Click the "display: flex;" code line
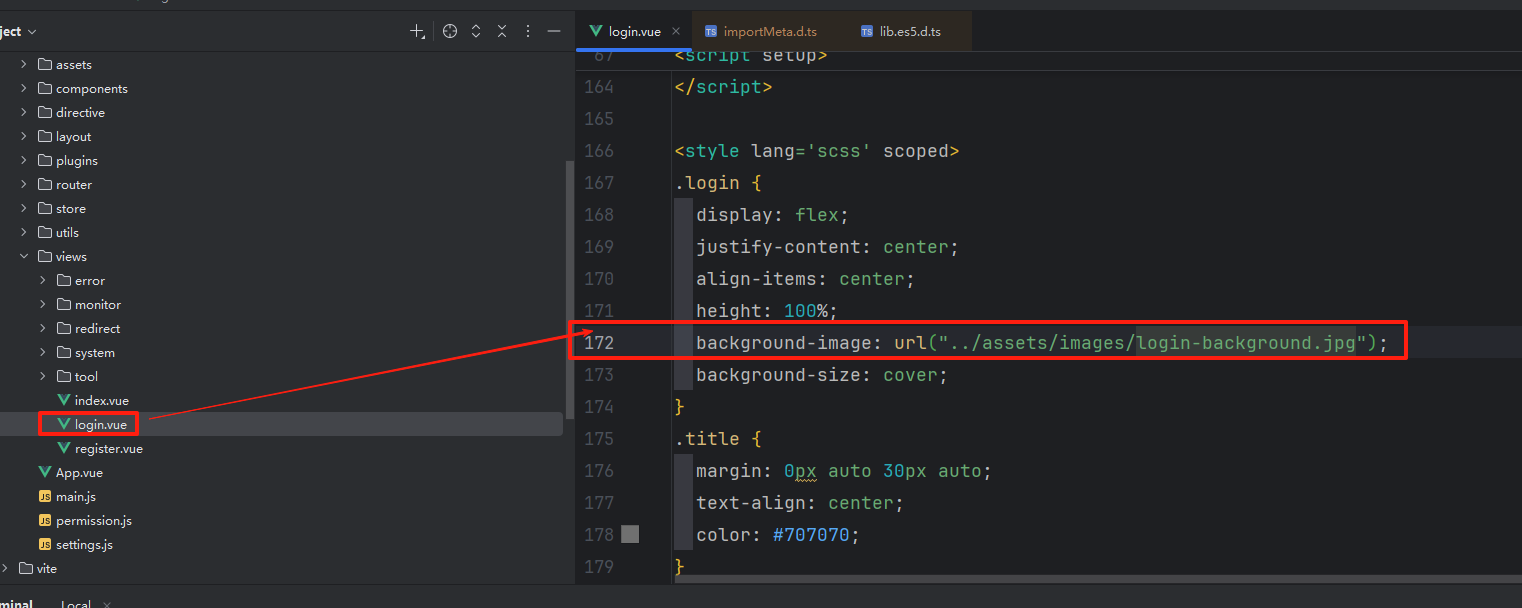The height and width of the screenshot is (608, 1522). 772,215
